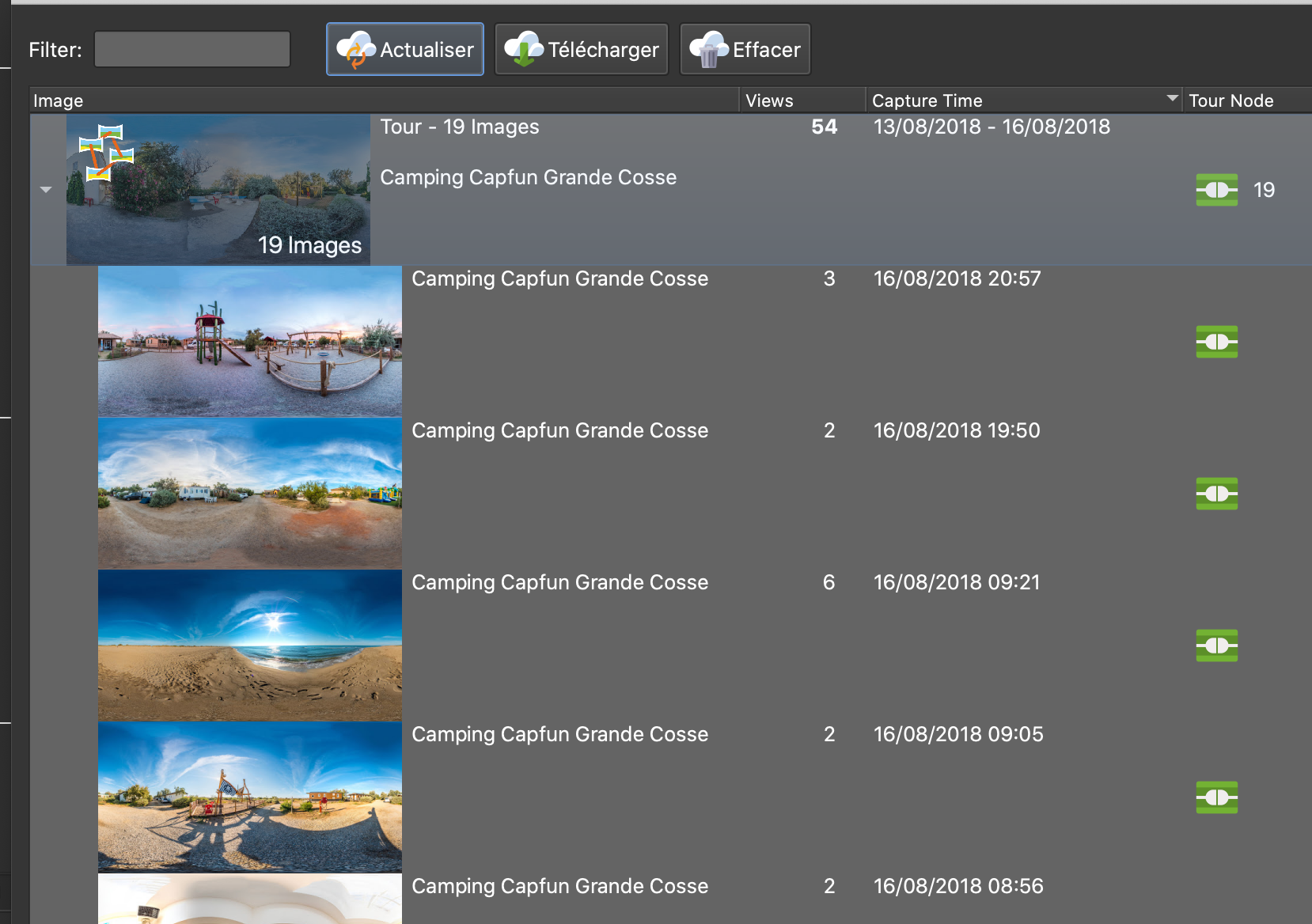Click the capture time 16/08/2018 20:57
The width and height of the screenshot is (1312, 924).
coord(957,278)
